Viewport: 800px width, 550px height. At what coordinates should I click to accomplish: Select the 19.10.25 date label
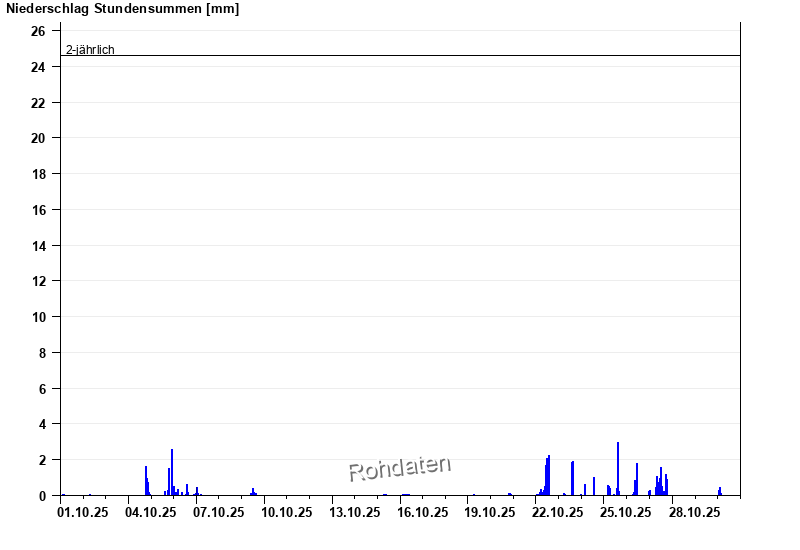pos(490,513)
